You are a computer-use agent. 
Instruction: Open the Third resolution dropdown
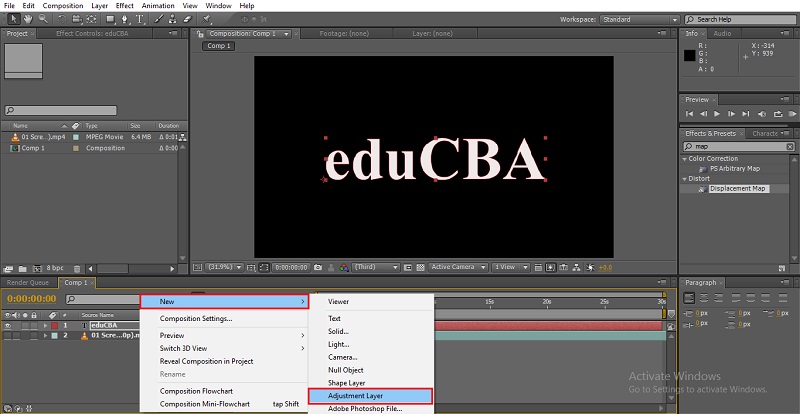(376, 267)
